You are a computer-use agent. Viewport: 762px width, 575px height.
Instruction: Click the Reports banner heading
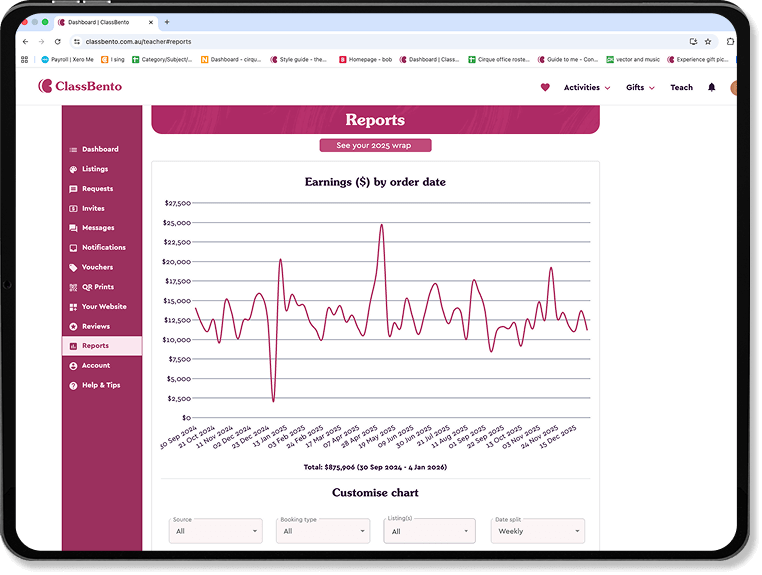(x=375, y=120)
